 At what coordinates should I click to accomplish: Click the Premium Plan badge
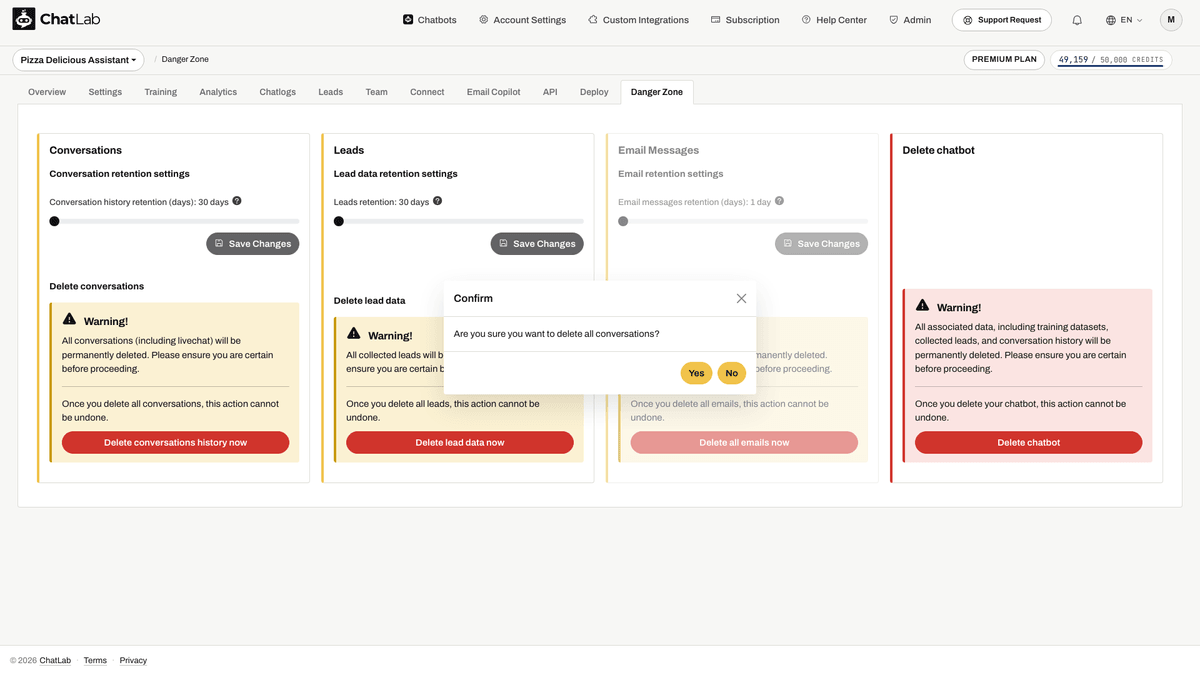click(1005, 60)
